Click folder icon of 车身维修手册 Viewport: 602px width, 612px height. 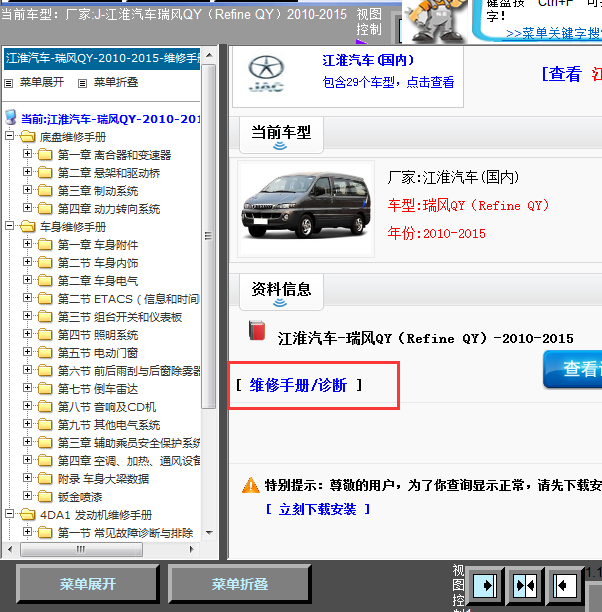pos(27,226)
